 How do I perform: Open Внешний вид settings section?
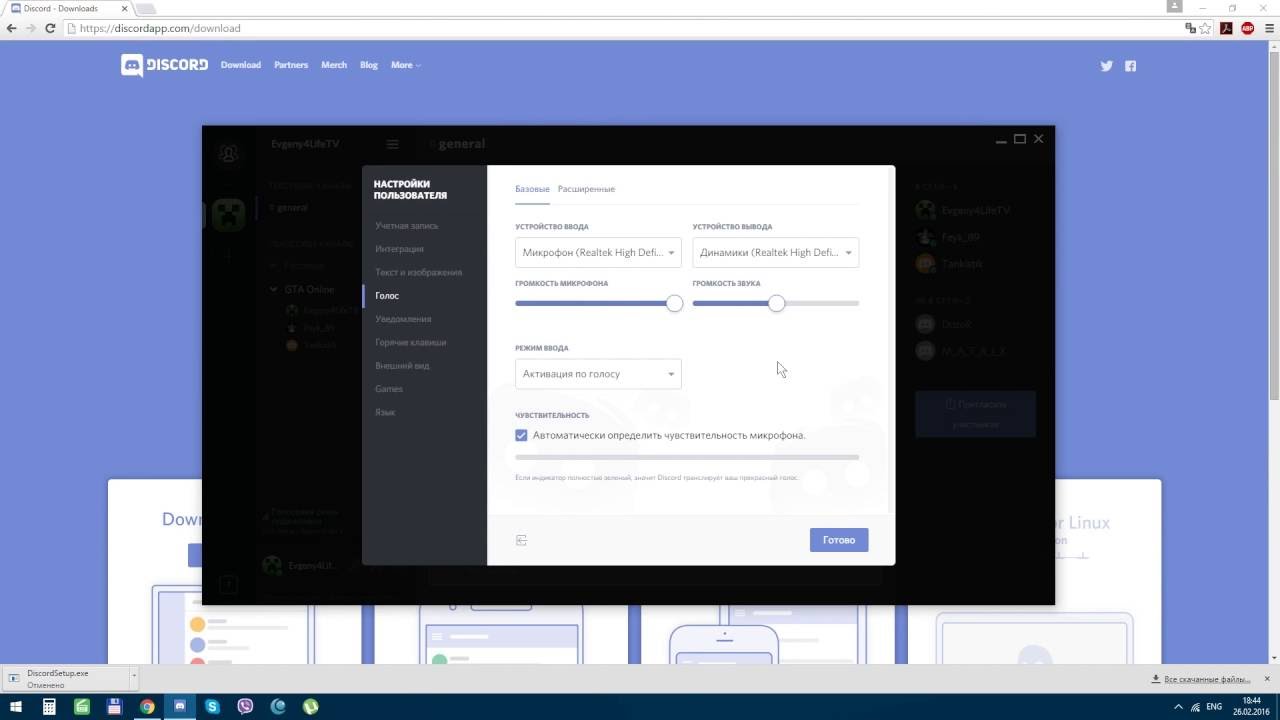click(402, 366)
